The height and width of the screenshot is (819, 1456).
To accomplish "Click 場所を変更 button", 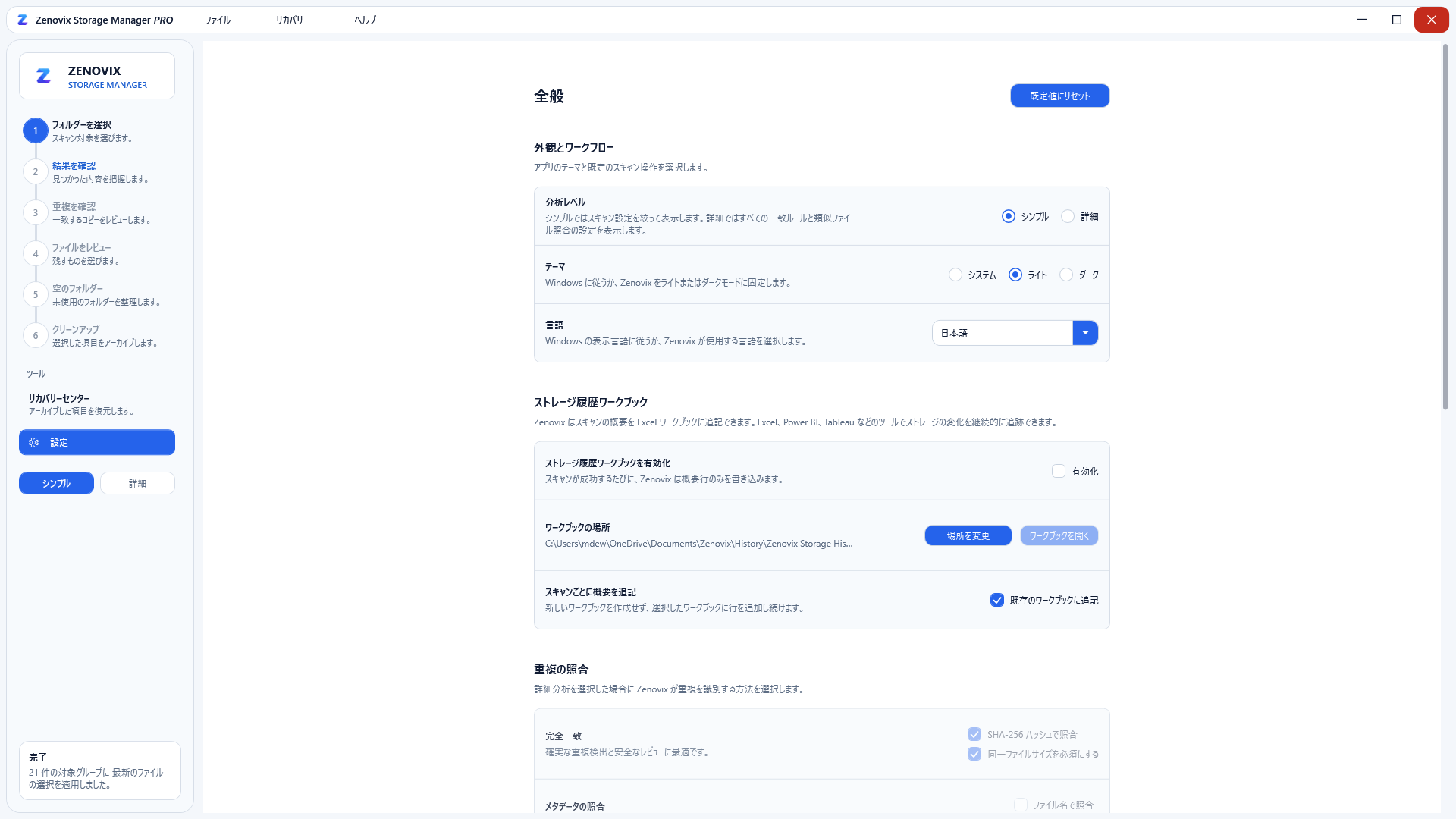I will coord(968,536).
